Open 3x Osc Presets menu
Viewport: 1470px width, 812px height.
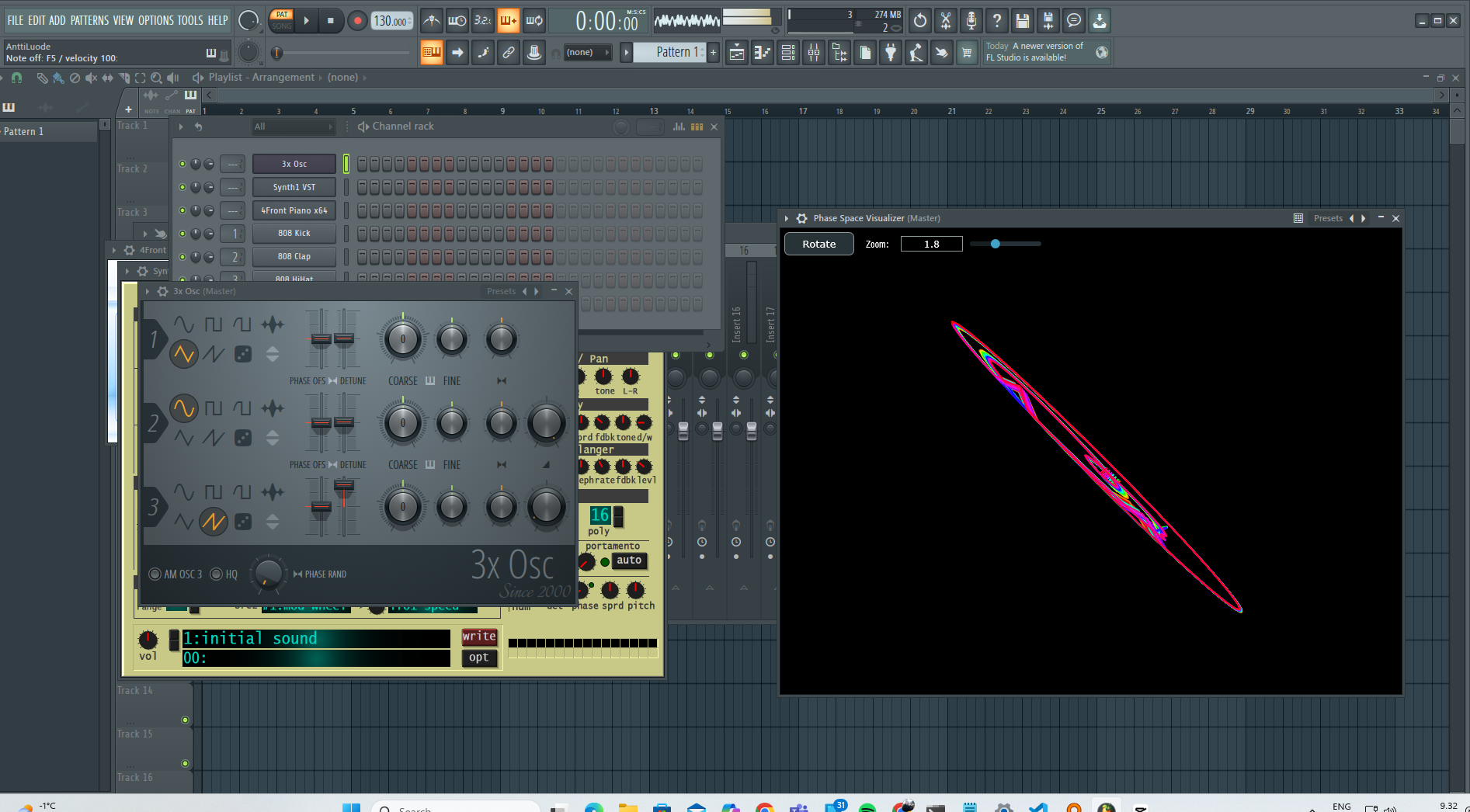pyautogui.click(x=501, y=292)
